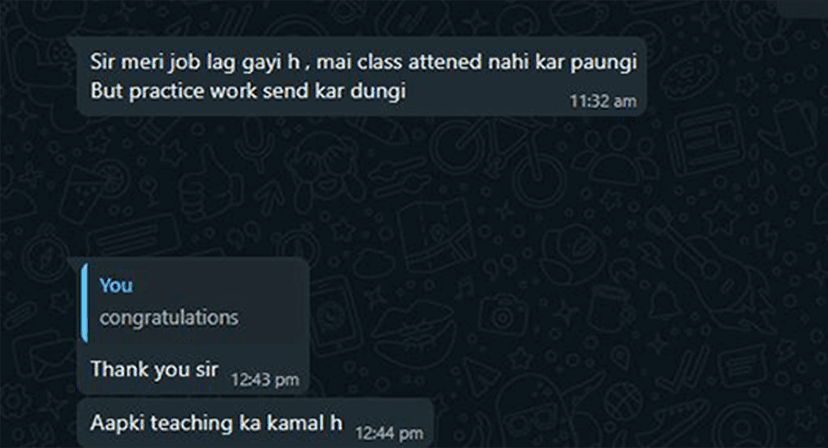The width and height of the screenshot is (828, 448).
Task: Select the "You" sender name in quote
Action: [x=116, y=285]
